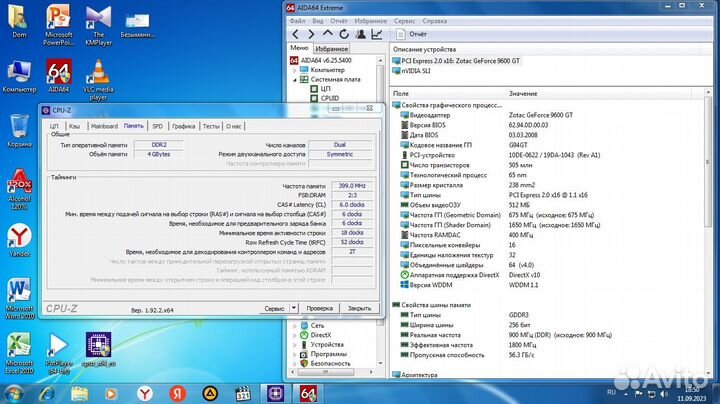The width and height of the screenshot is (720, 404).
Task: Launch the cpuz_x64 desktop shortcut
Action: point(98,349)
